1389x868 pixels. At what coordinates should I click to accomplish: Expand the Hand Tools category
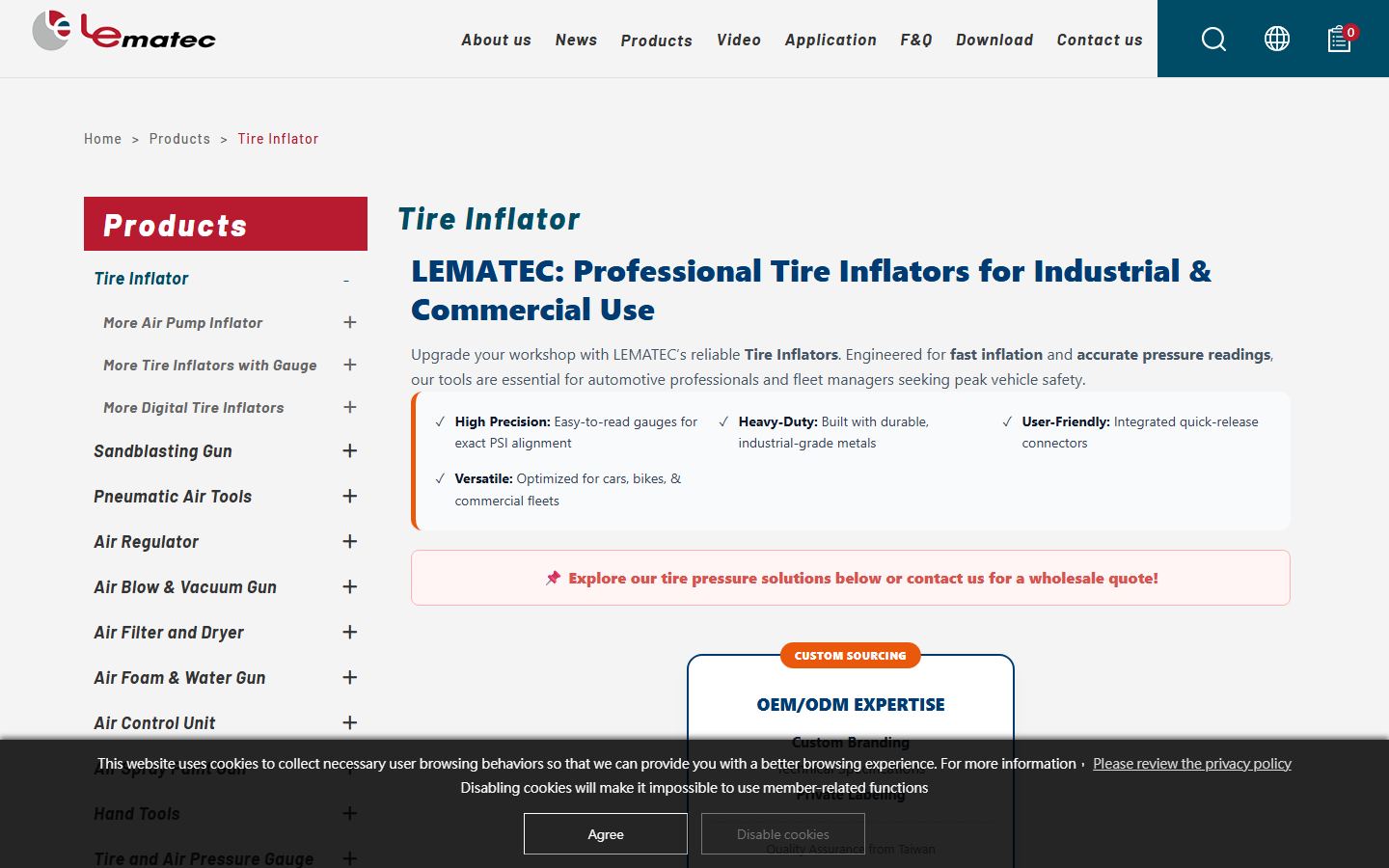pos(350,813)
